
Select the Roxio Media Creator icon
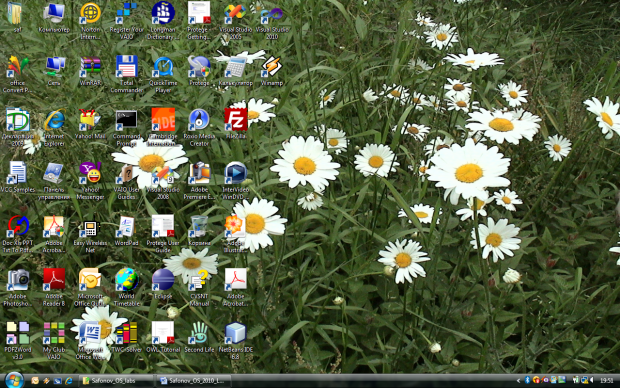click(x=199, y=127)
